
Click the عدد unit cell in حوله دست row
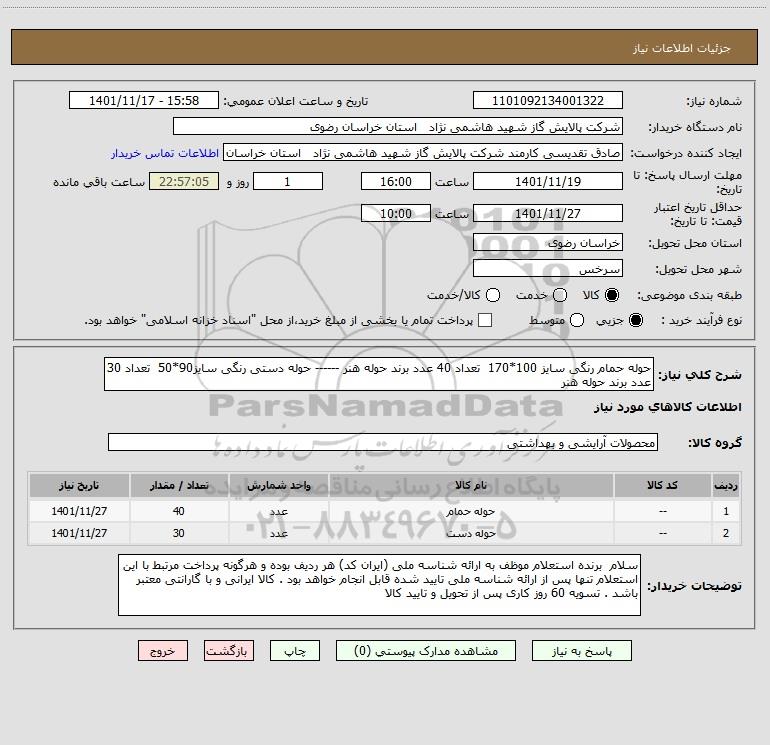(278, 533)
